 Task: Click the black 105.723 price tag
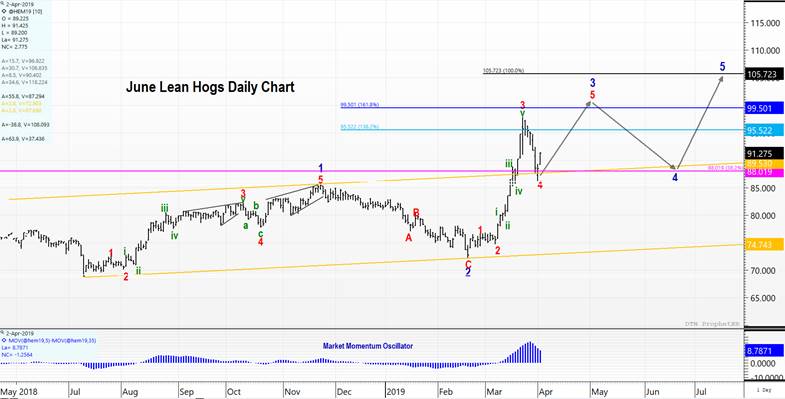pos(764,74)
